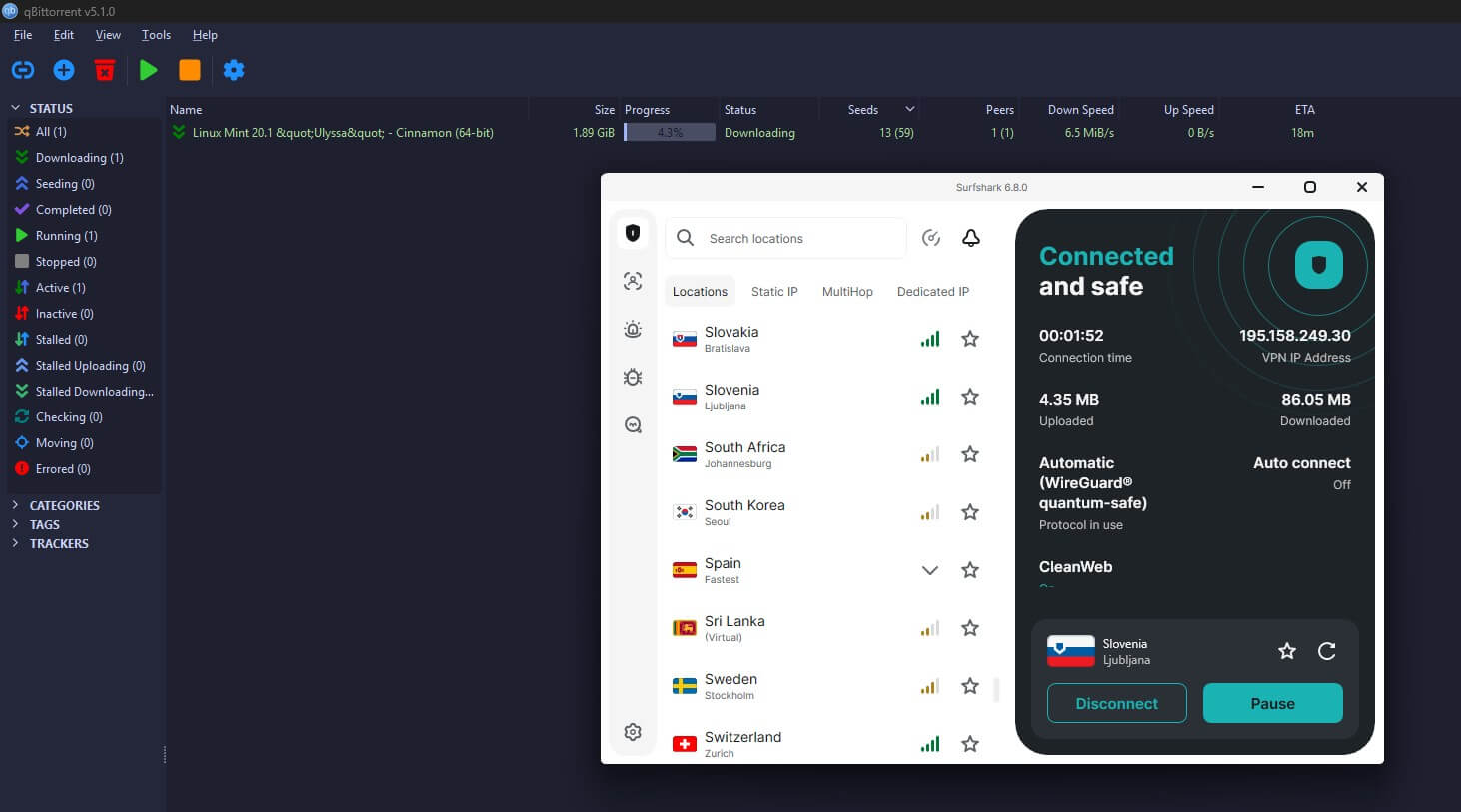Screen dimensions: 1461x812
Task: Expand the TAGS section
Action: coord(15,524)
